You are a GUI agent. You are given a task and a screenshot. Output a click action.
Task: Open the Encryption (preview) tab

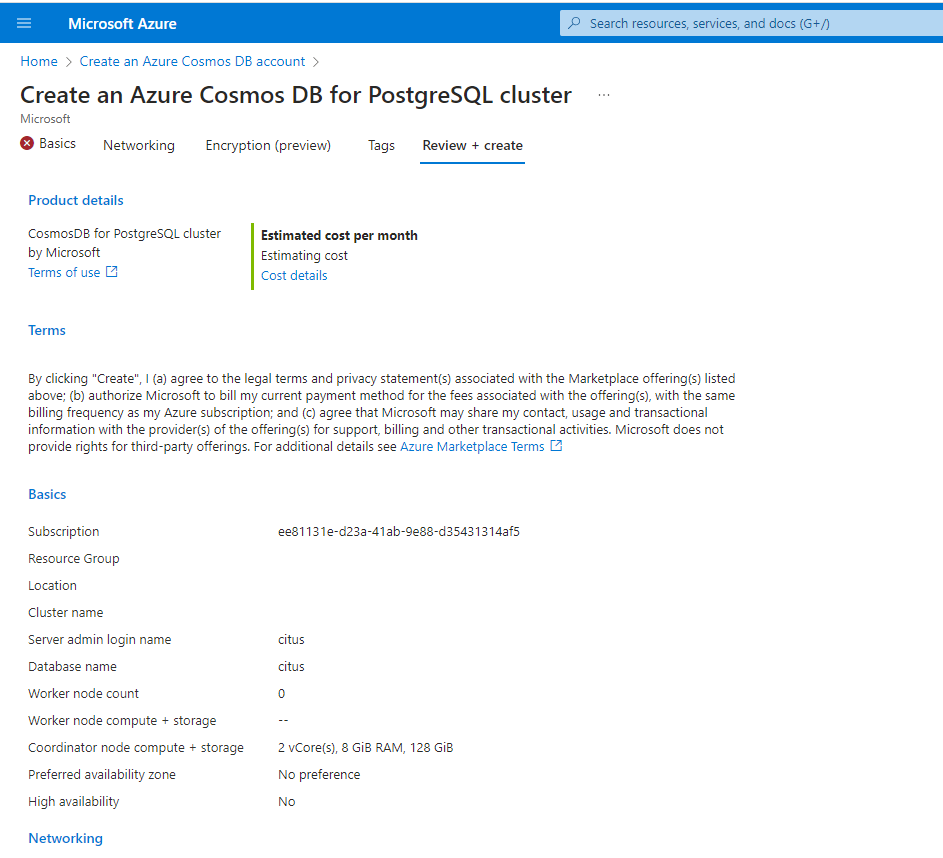tap(268, 145)
